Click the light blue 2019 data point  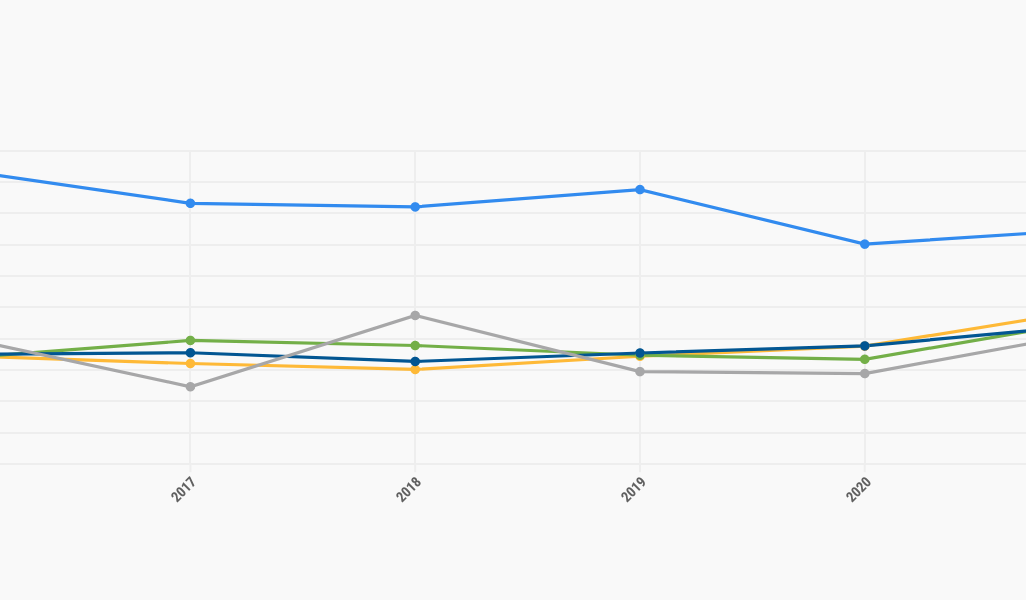point(640,189)
